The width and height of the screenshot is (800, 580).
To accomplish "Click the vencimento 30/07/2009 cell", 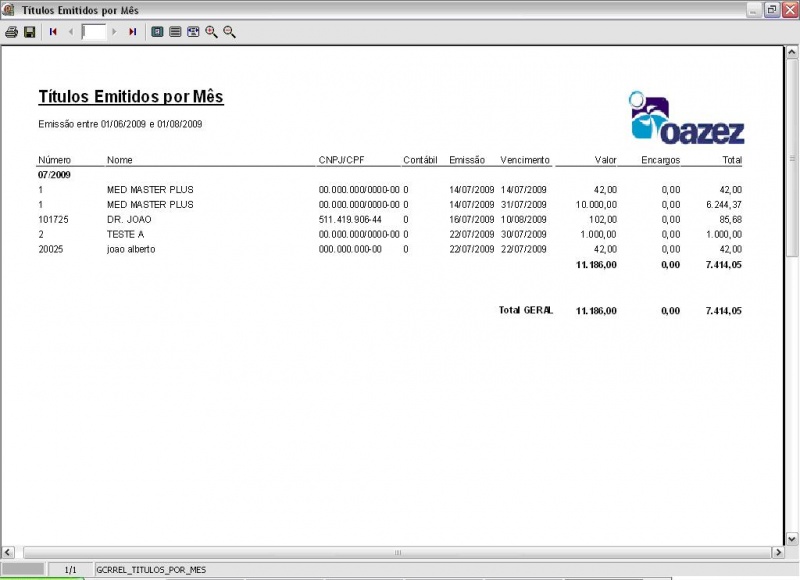I will pos(523,234).
